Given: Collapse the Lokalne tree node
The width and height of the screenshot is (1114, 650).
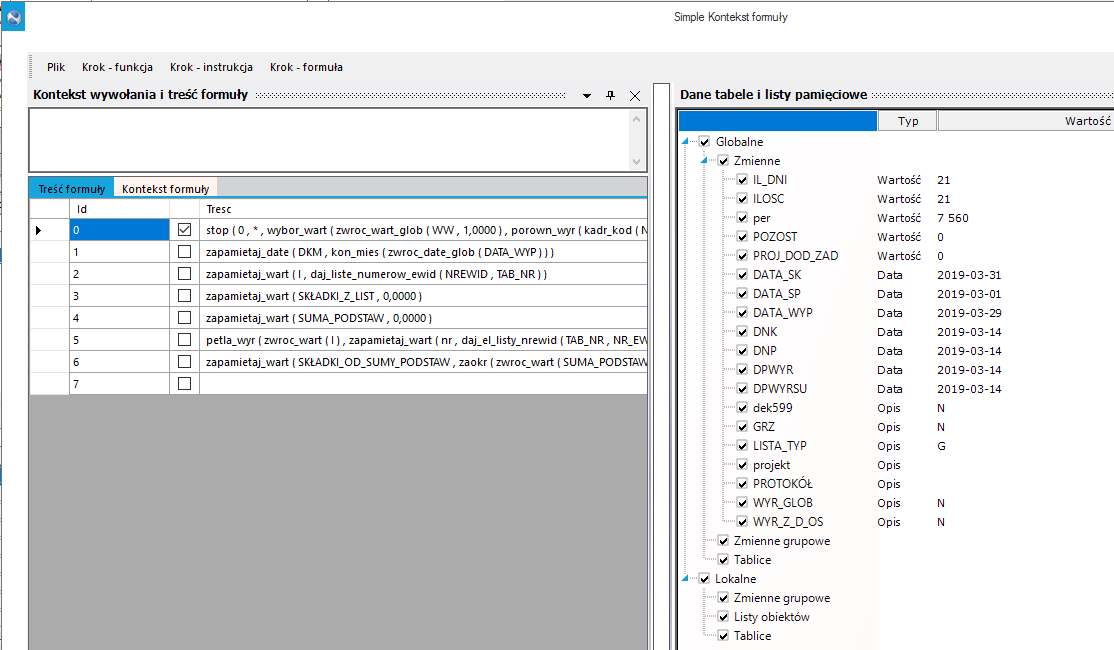Looking at the screenshot, I should 686,578.
